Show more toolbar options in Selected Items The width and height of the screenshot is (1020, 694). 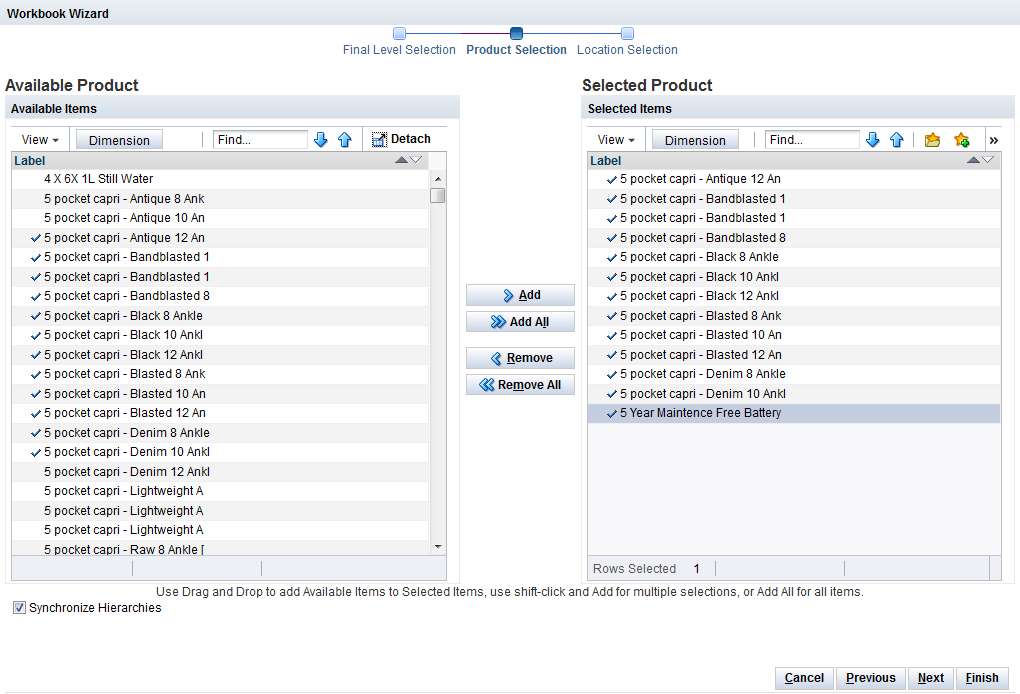[993, 140]
